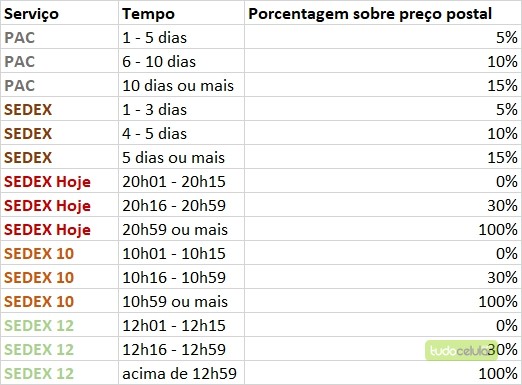Viewport: 522px width, 385px height.
Task: Select the 'acima de 12h59' cell
Action: click(x=181, y=373)
